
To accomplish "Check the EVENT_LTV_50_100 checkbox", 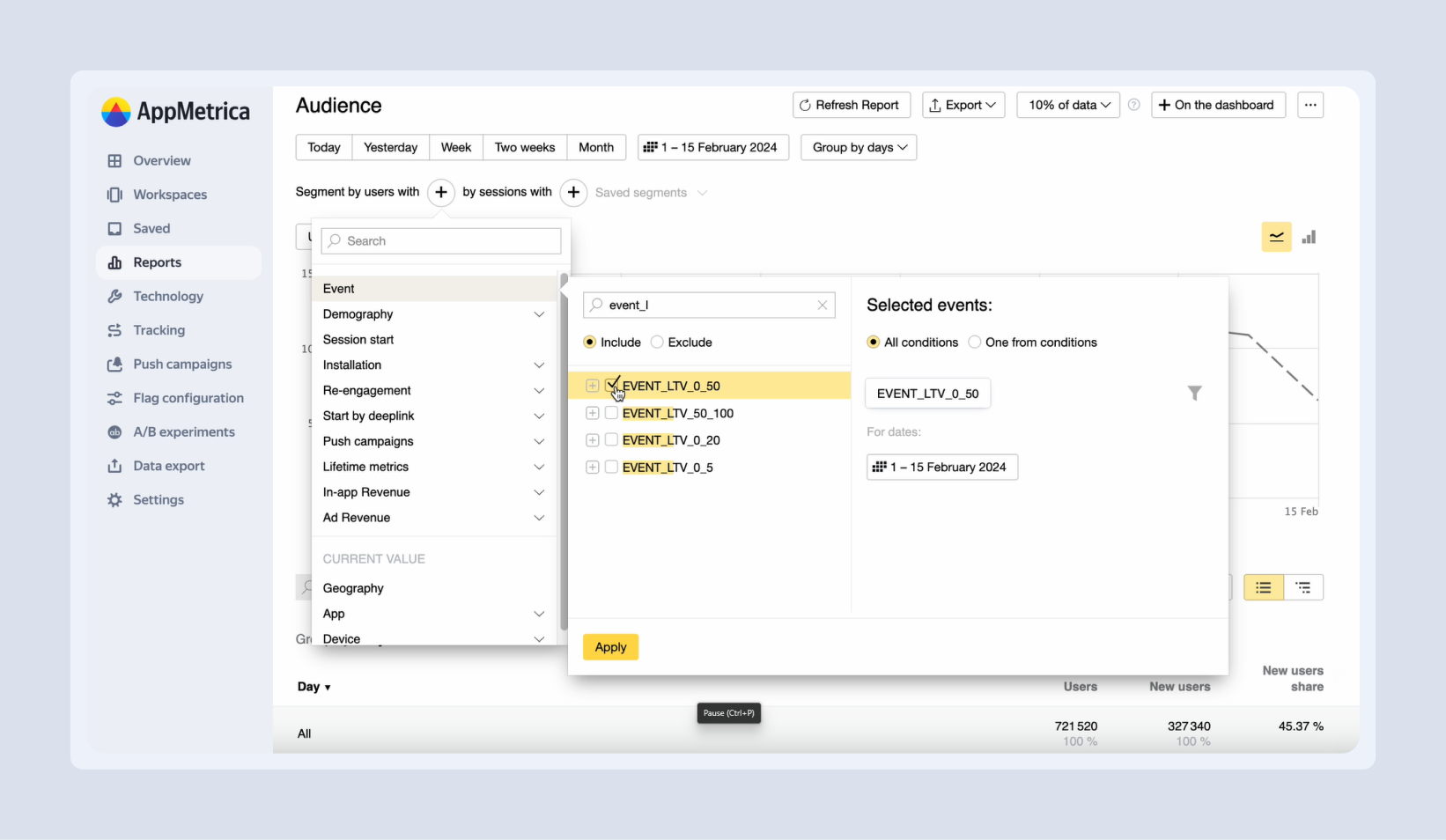I will pos(611,413).
